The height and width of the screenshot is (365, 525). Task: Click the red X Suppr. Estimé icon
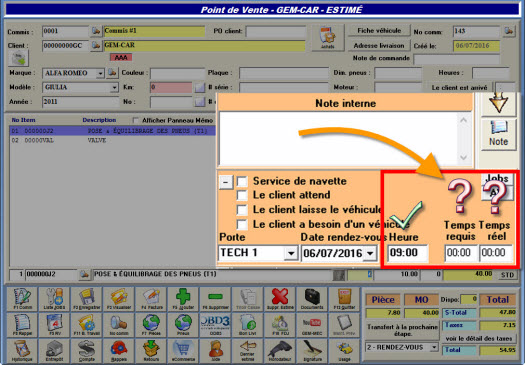[x=280, y=298]
